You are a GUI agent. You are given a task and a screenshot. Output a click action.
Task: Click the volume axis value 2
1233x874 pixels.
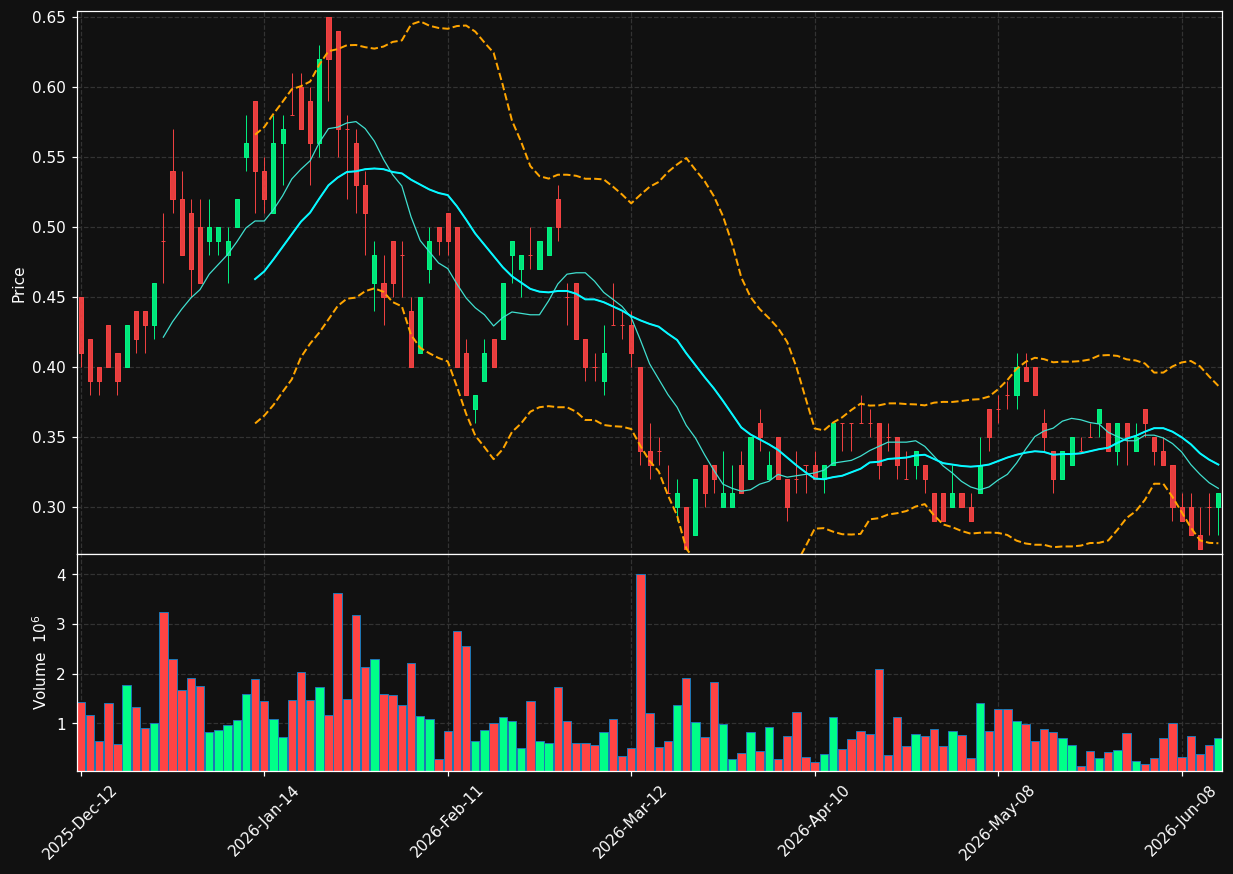pyautogui.click(x=61, y=675)
